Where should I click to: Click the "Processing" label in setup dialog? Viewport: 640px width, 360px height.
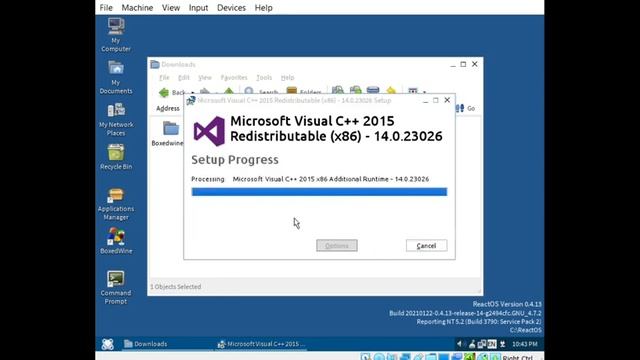pyautogui.click(x=208, y=179)
